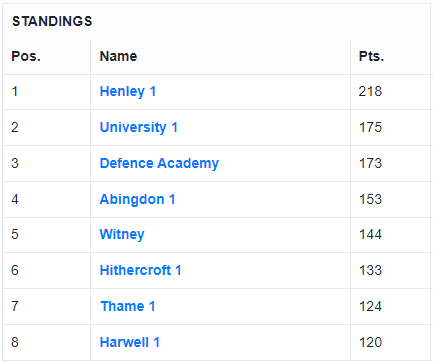This screenshot has height=363, width=433.
Task: Open the Harwell 1 team page
Action: (x=130, y=342)
